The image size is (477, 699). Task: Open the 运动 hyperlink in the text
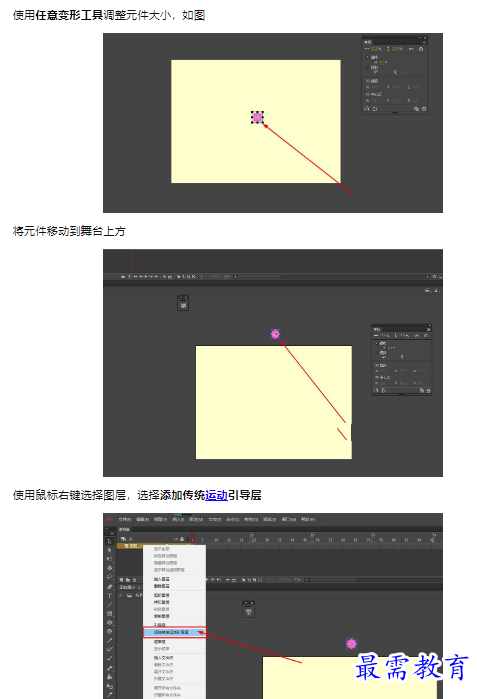tap(217, 495)
